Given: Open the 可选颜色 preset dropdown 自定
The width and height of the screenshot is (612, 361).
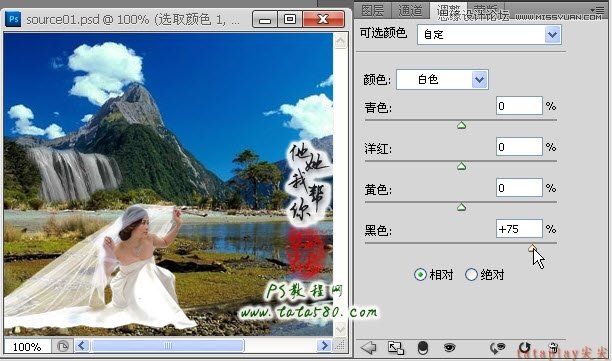Looking at the screenshot, I should pyautogui.click(x=489, y=35).
